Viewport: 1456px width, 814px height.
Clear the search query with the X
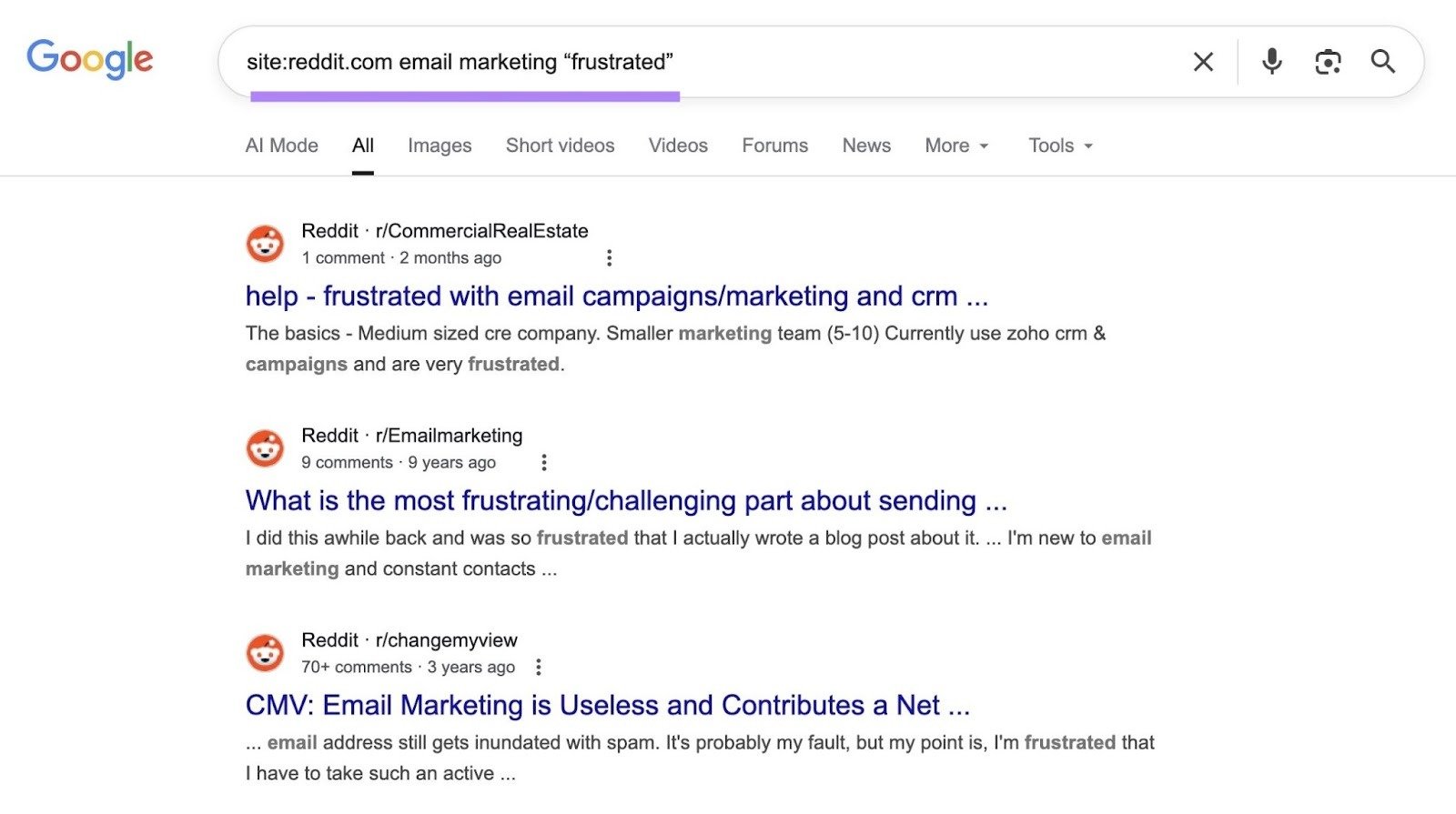(x=1203, y=62)
